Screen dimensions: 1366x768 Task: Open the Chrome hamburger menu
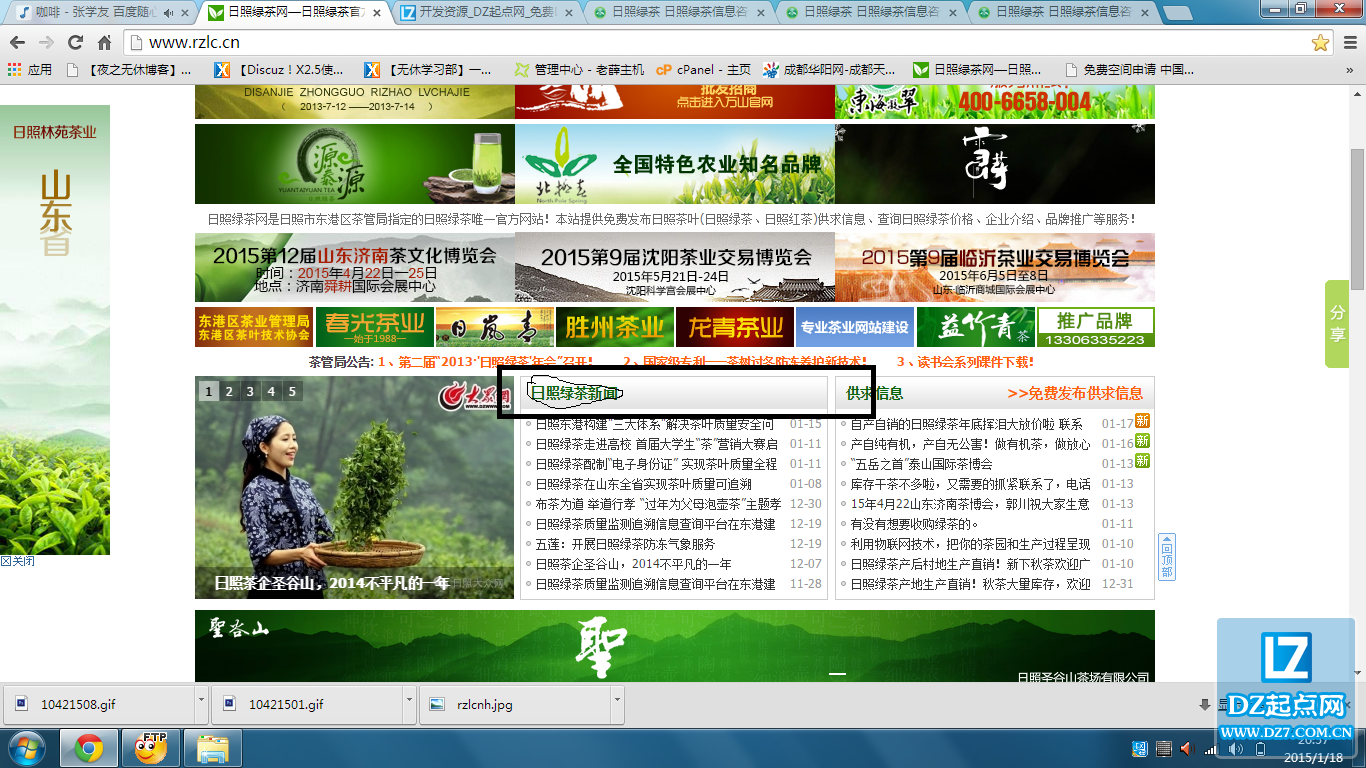1349,43
